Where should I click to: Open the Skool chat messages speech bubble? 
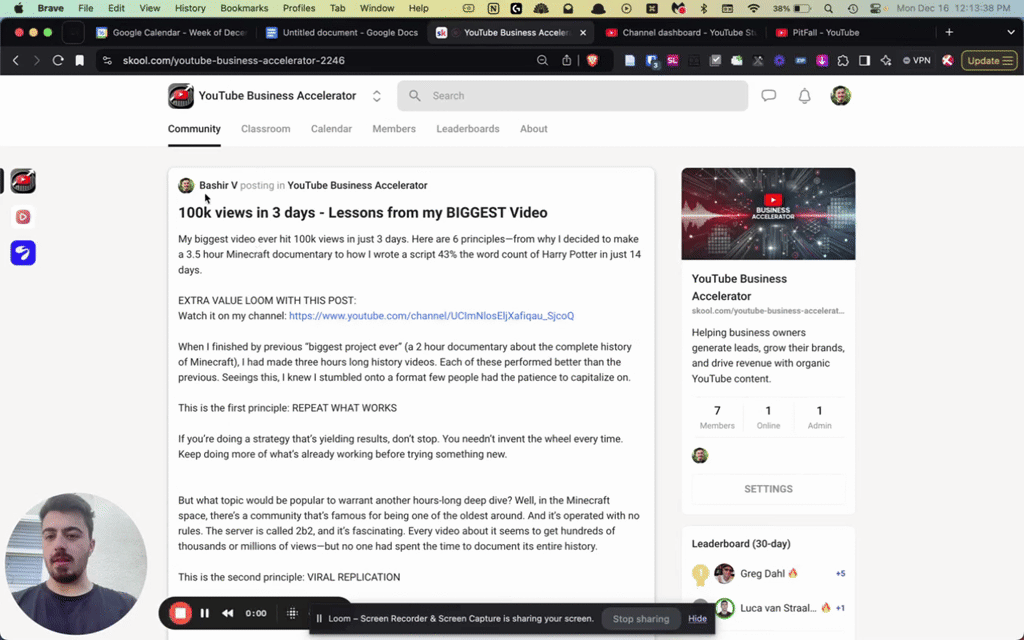[x=768, y=95]
